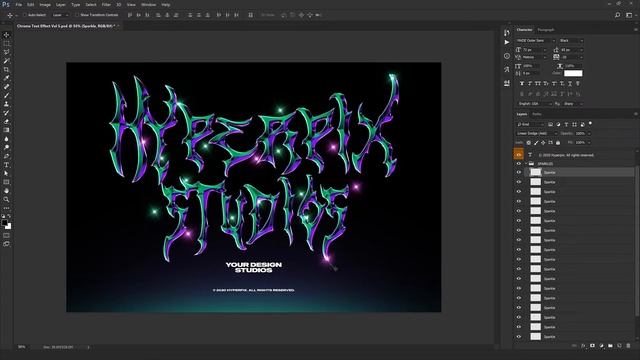Hide the SPARKLES group
The height and width of the screenshot is (360, 640).
519,164
